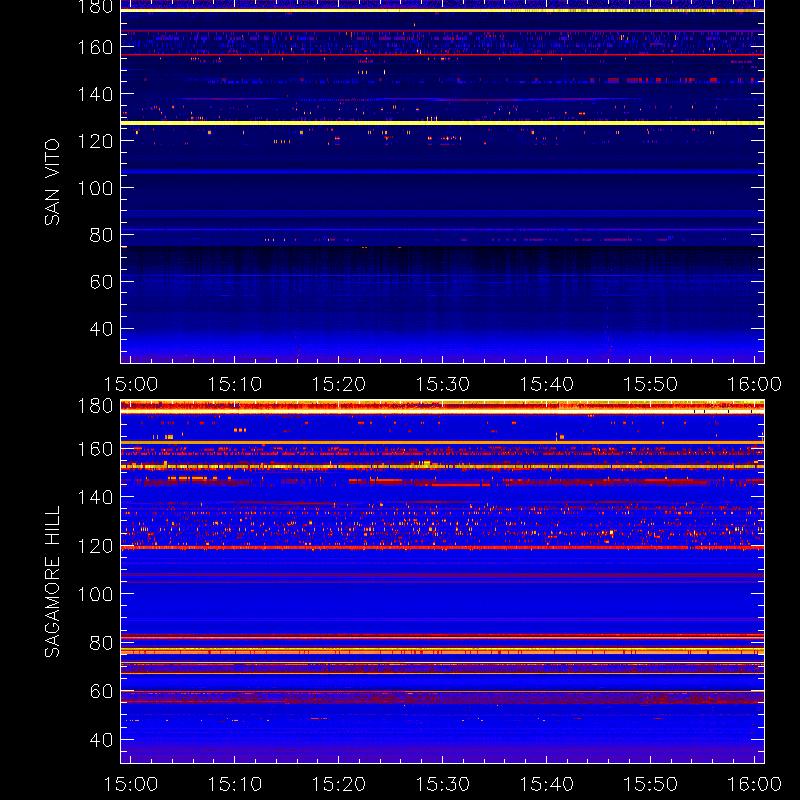Click 15:20 under the San Vito plot
800x800 pixels.
click(339, 384)
